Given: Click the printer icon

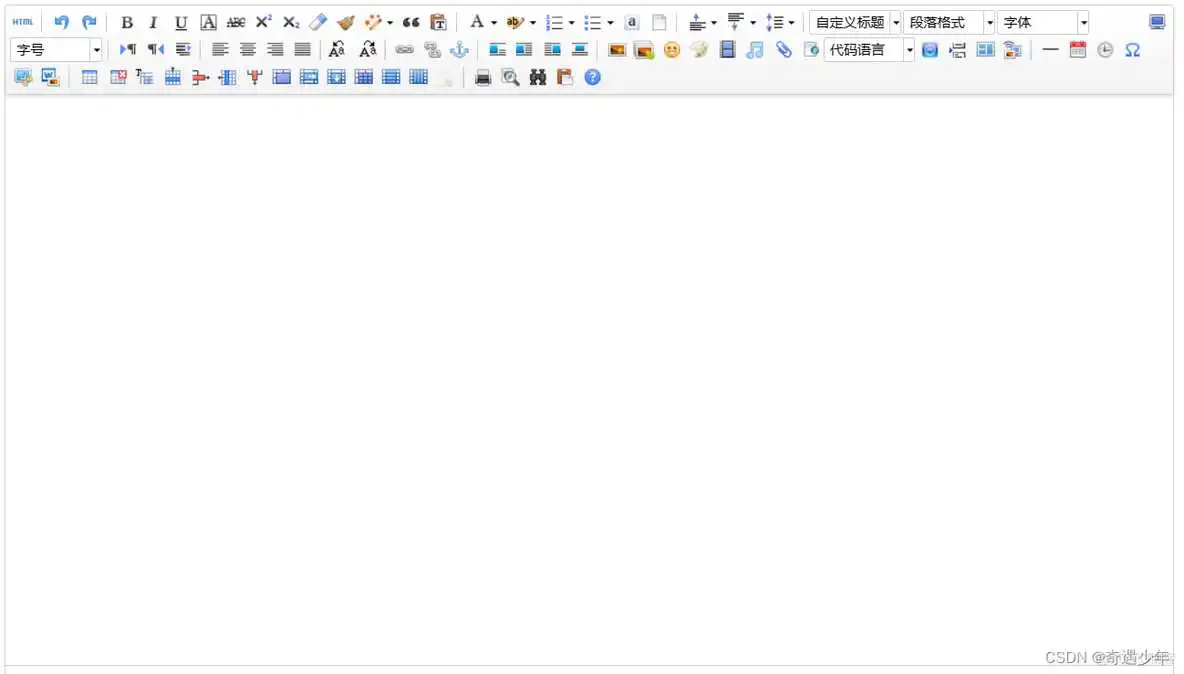Looking at the screenshot, I should point(483,77).
